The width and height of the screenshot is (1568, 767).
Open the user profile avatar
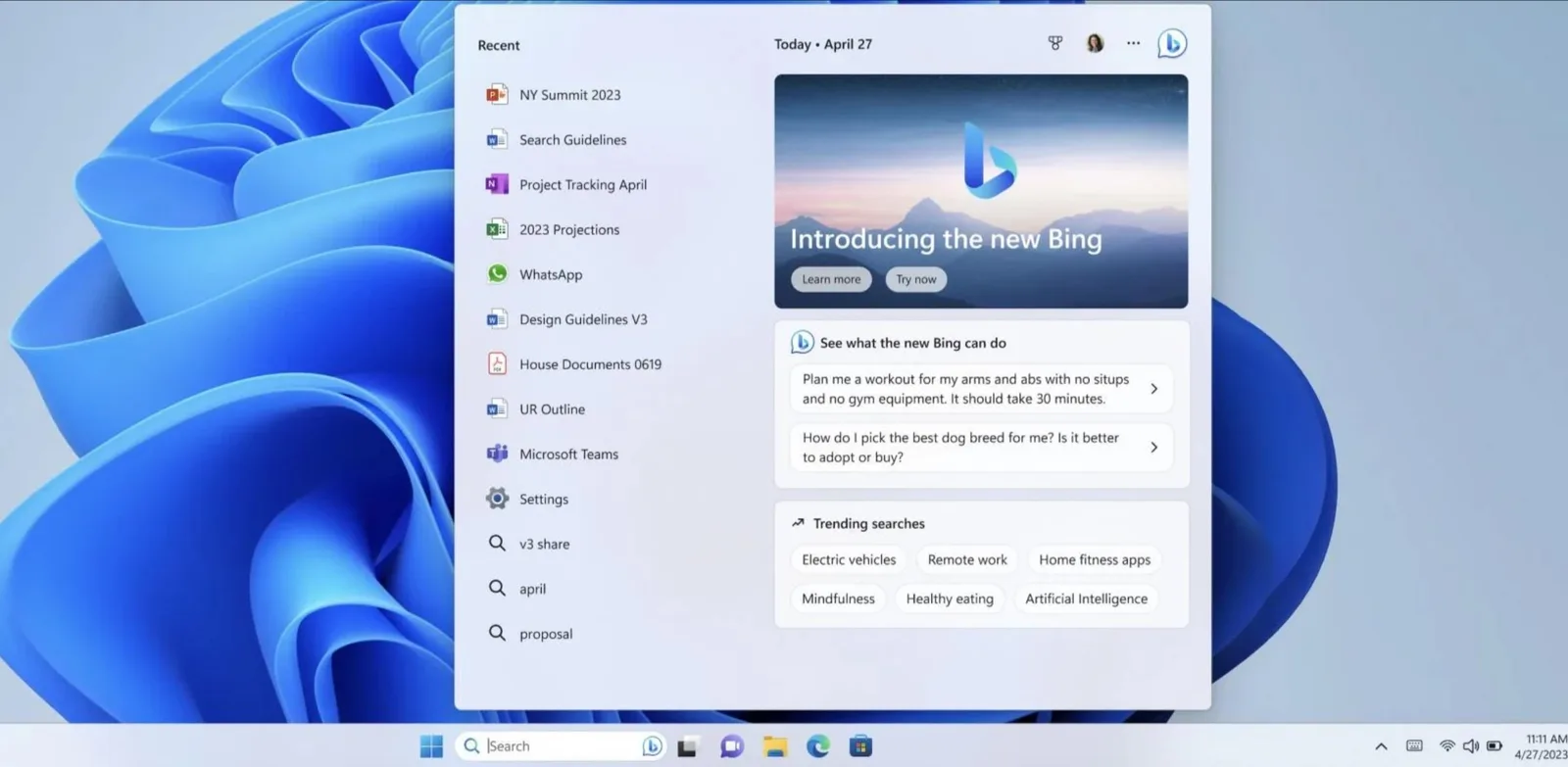coord(1095,43)
